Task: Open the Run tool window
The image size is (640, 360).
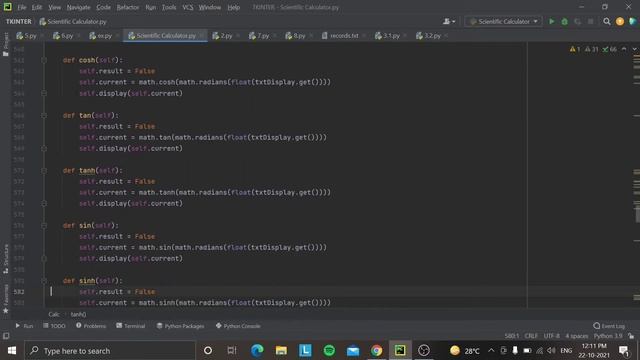Action: pos(24,326)
